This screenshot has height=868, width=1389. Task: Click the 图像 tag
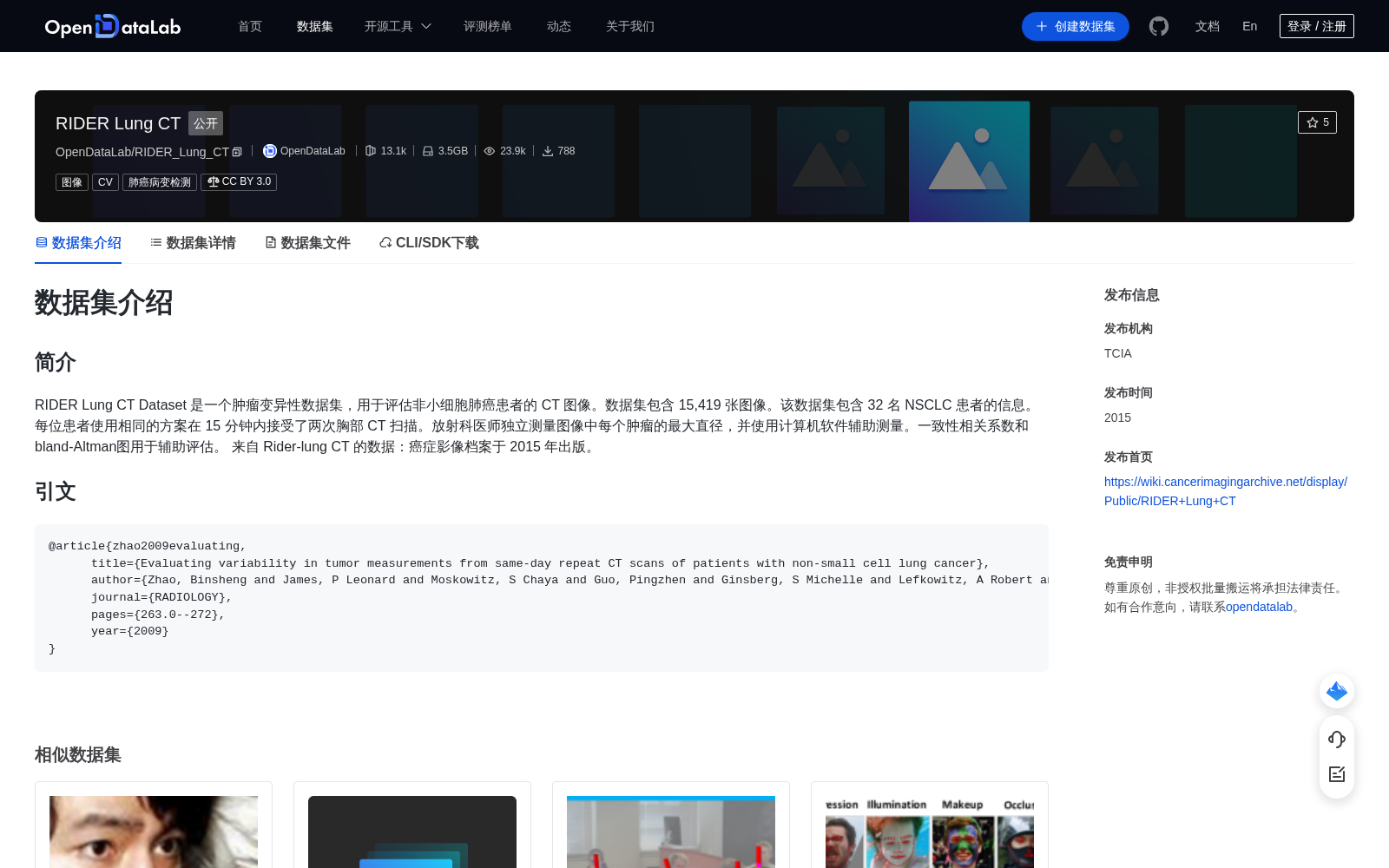click(72, 182)
